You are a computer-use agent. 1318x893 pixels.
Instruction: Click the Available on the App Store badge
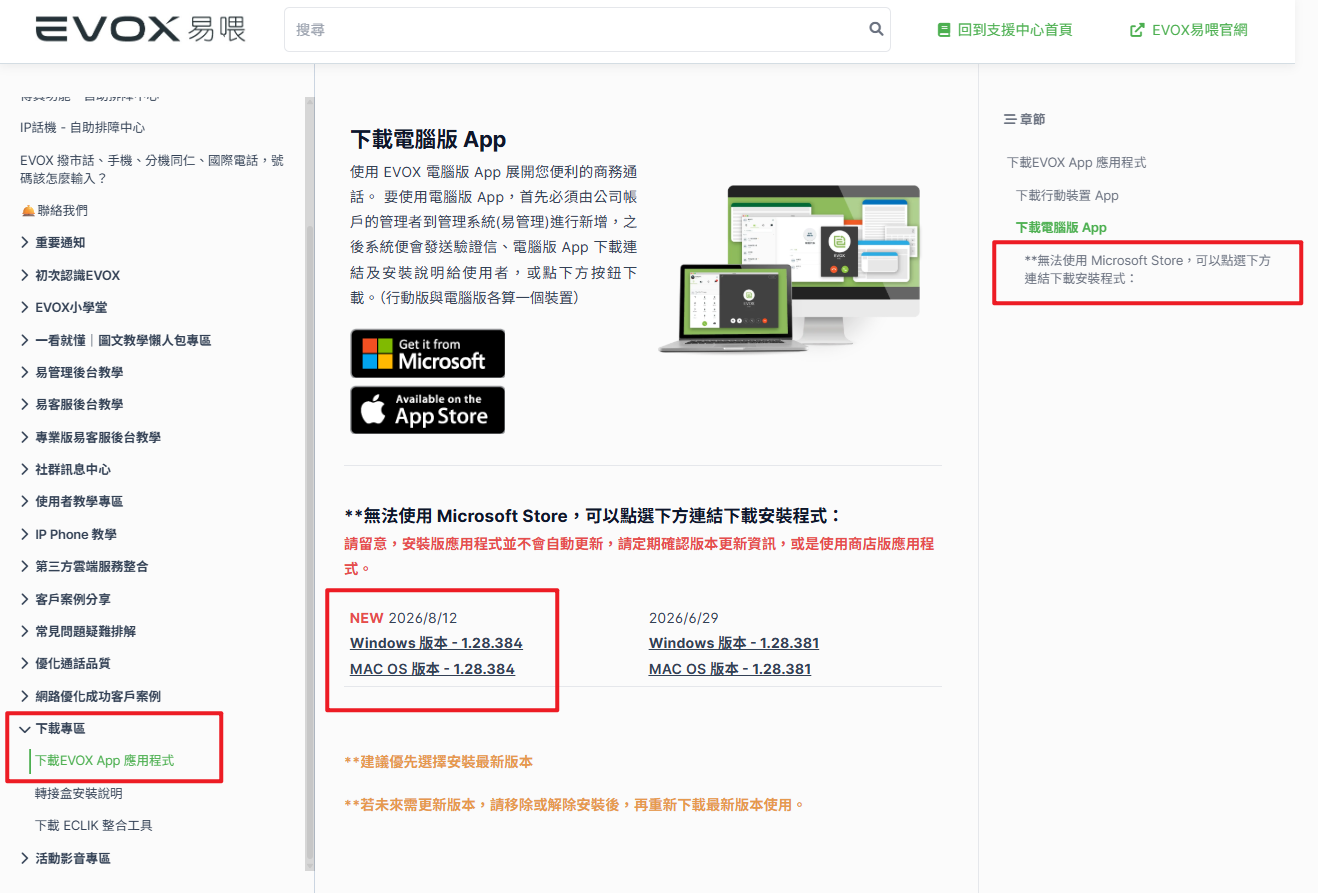tap(428, 410)
